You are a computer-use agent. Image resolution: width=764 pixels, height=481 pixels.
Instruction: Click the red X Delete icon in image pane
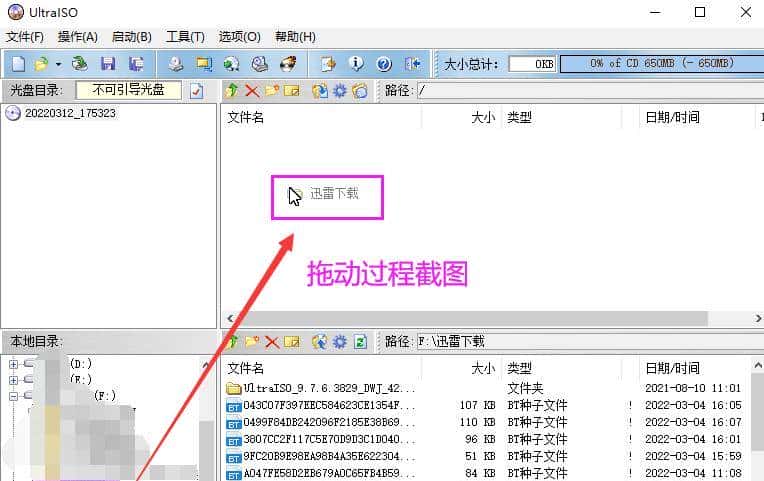252,91
